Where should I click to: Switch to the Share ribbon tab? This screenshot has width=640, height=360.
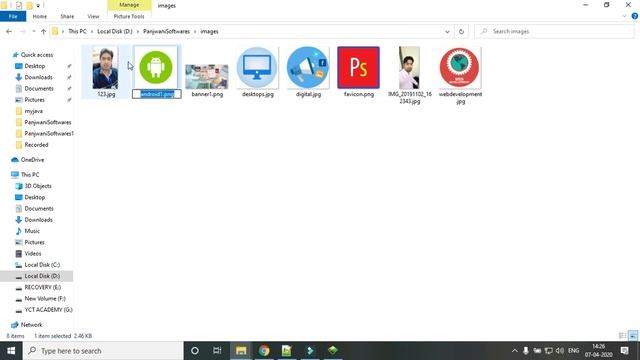pyautogui.click(x=67, y=16)
